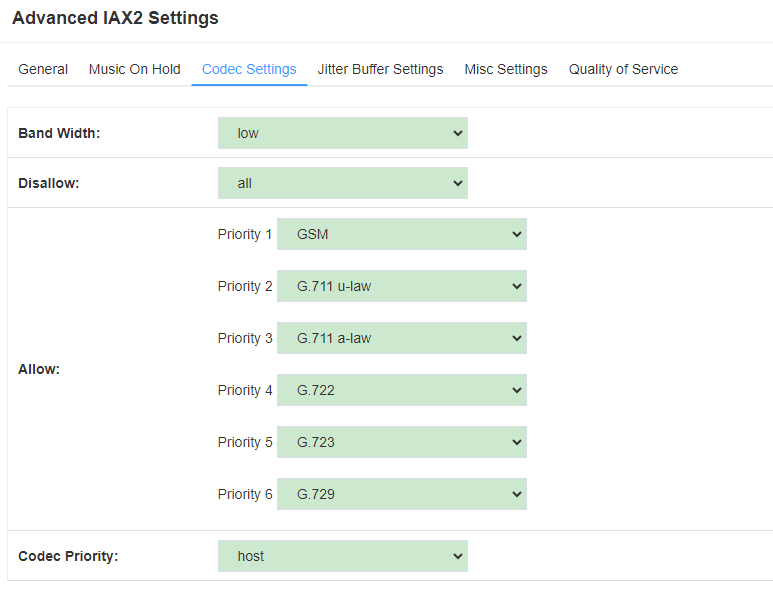Click the Priority 3 label
The image size is (773, 595).
coord(245,338)
